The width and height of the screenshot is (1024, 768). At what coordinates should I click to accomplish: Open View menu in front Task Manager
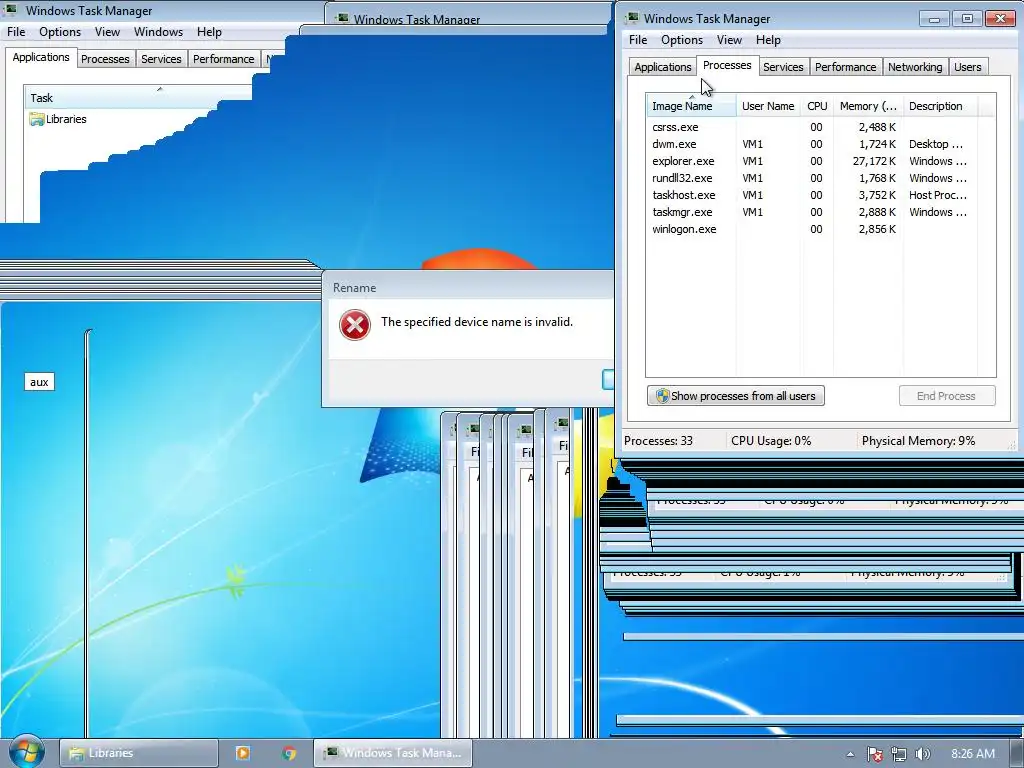tap(729, 40)
